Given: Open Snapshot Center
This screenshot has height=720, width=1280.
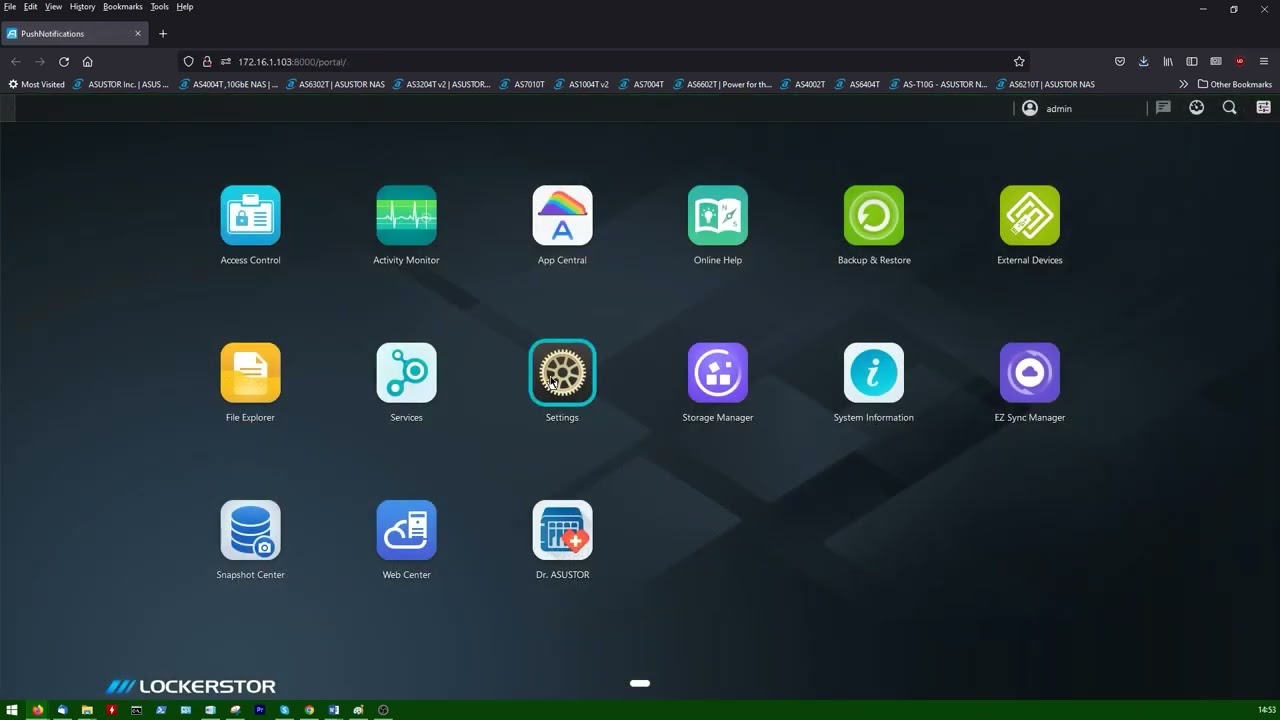Looking at the screenshot, I should (x=250, y=530).
